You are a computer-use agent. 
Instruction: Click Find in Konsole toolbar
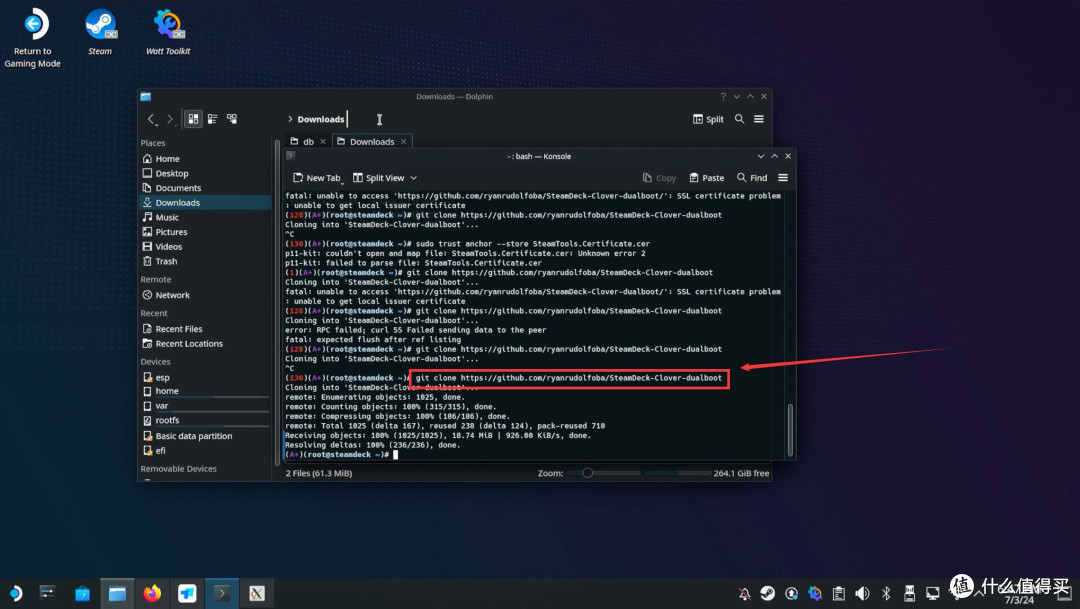[751, 178]
